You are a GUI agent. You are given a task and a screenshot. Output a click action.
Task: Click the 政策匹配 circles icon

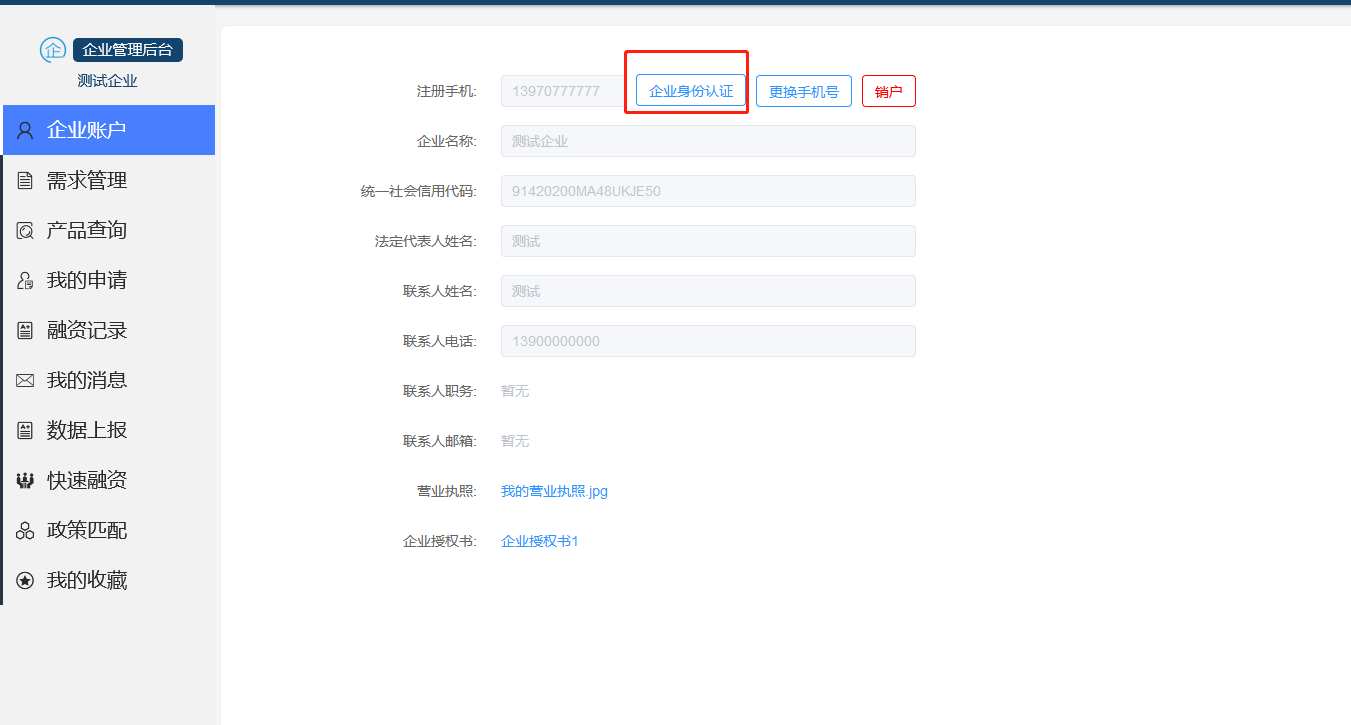tap(25, 531)
